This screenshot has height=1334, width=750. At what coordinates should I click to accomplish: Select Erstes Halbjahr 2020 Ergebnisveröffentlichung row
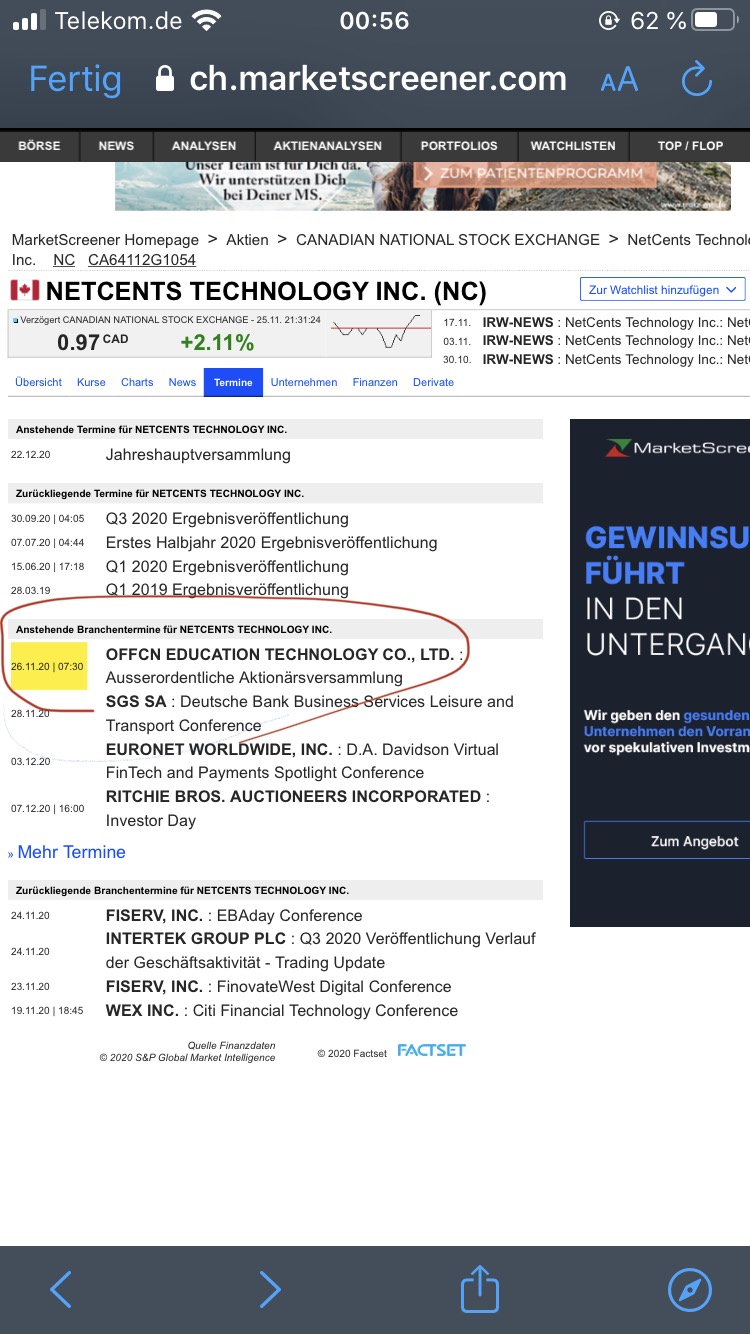[271, 543]
